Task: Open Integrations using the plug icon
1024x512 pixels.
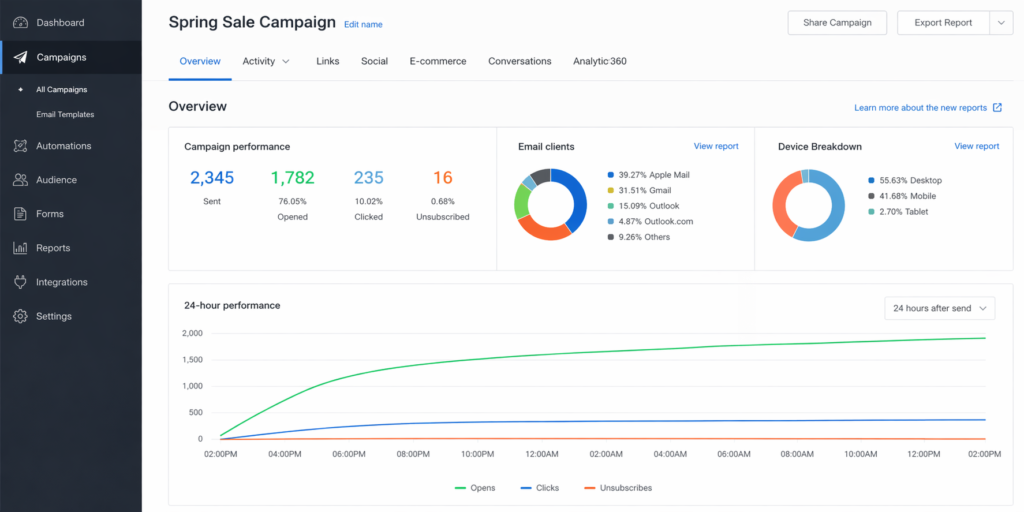Action: pos(19,282)
